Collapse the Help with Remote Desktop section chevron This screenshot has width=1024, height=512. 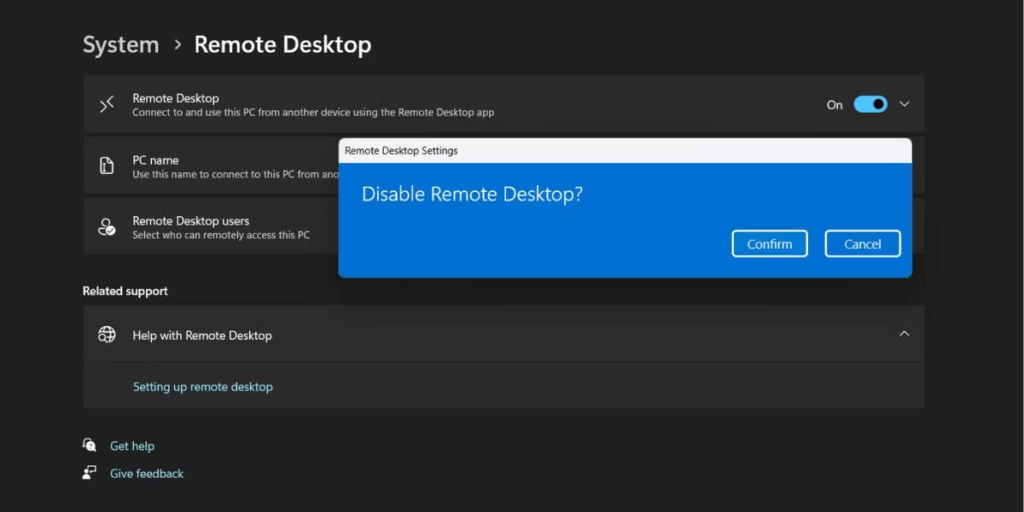(904, 334)
